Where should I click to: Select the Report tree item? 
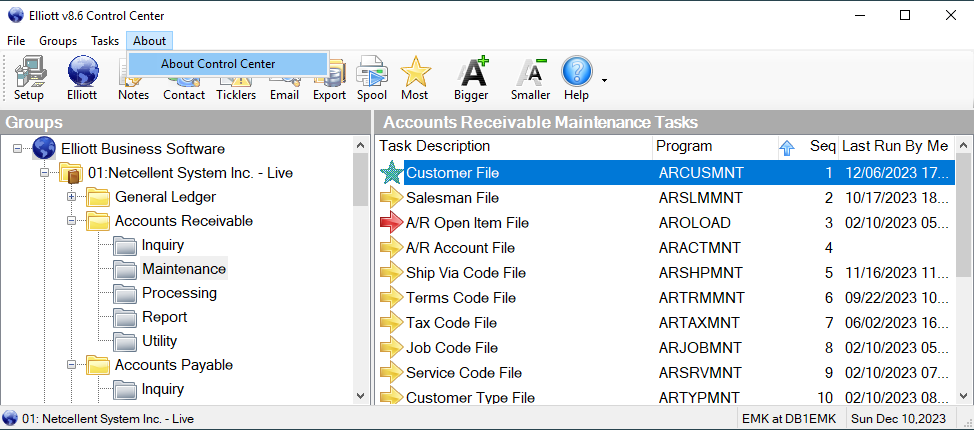coord(165,317)
